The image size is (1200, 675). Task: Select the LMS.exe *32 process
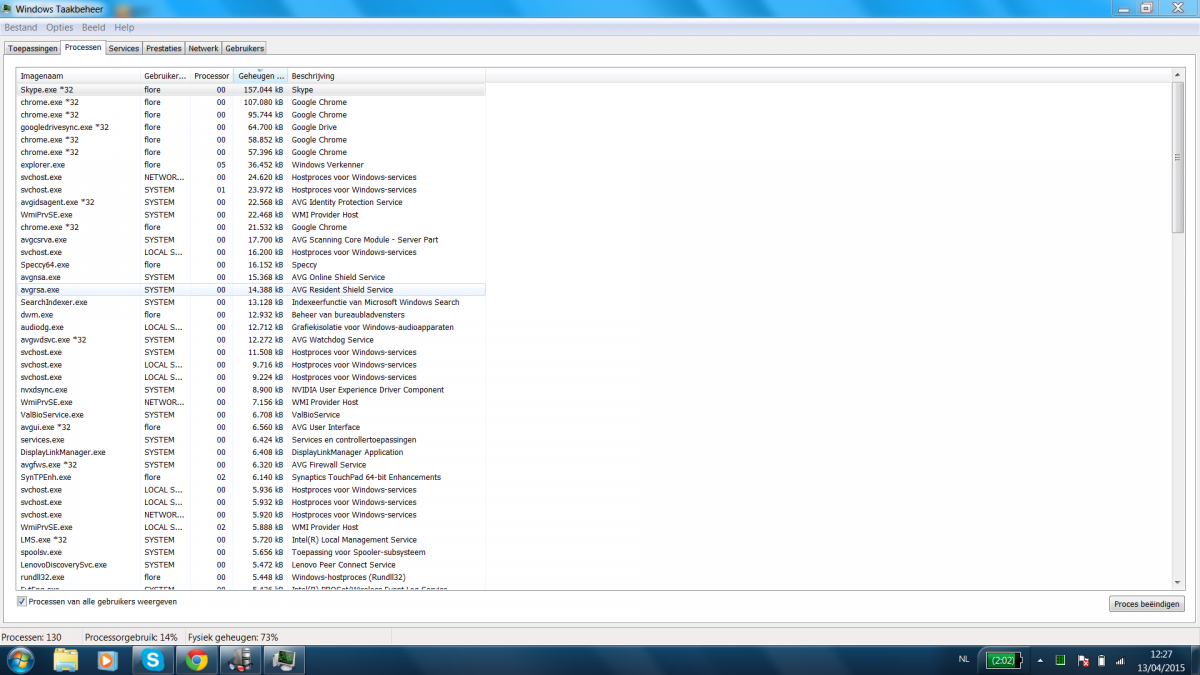click(251, 540)
